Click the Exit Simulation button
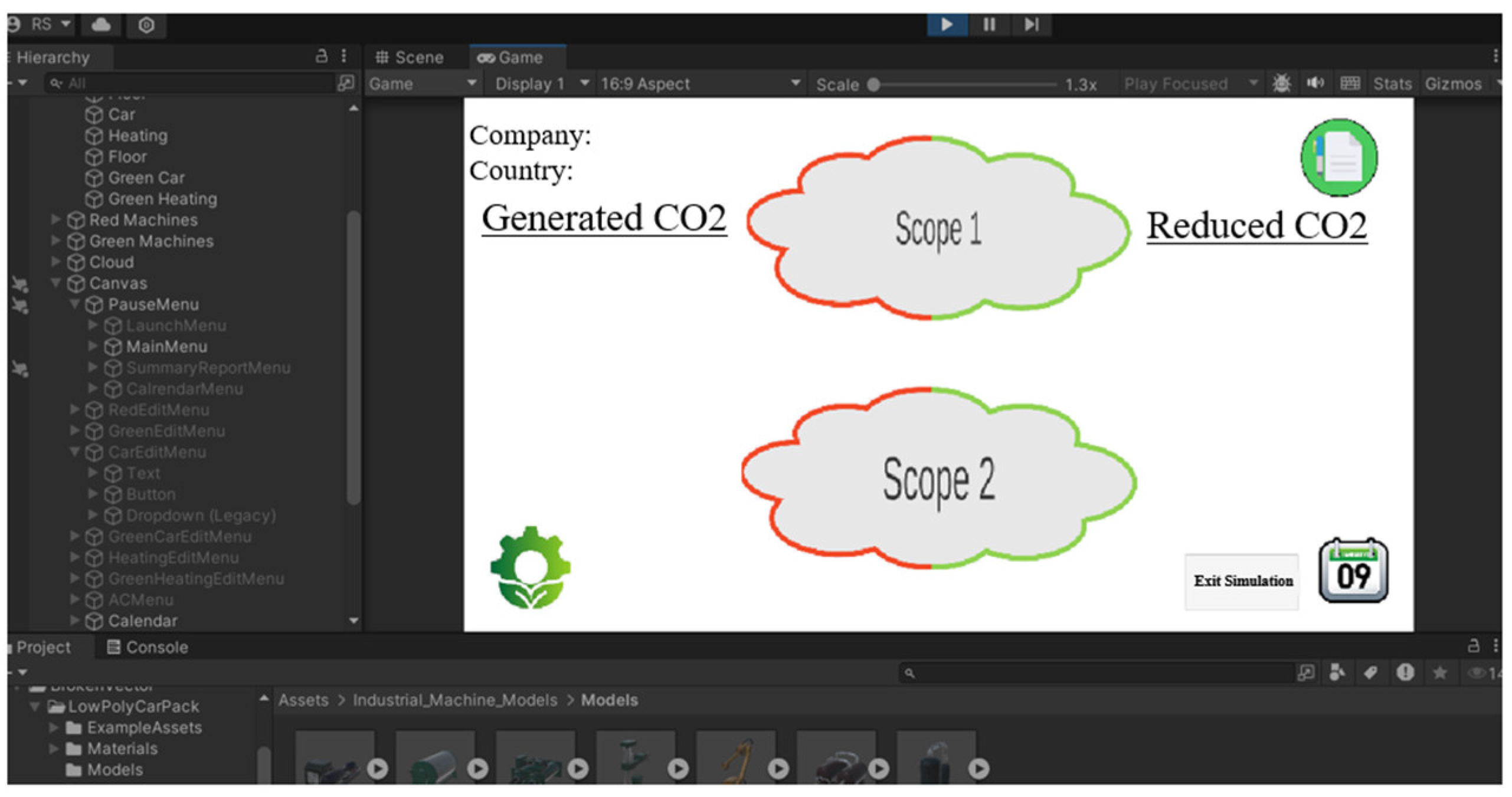 pyautogui.click(x=1242, y=580)
